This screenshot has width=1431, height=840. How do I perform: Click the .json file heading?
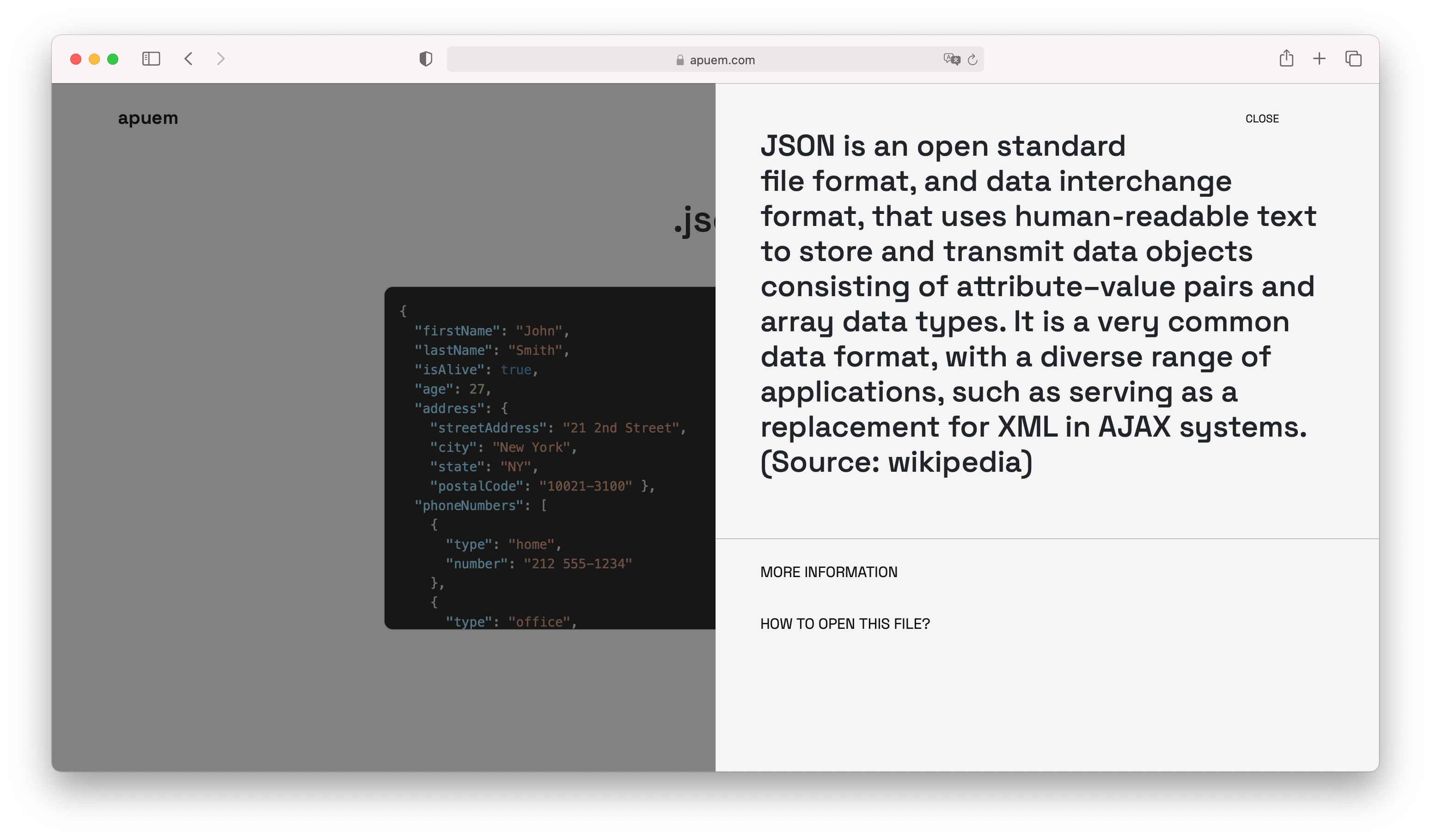click(694, 220)
